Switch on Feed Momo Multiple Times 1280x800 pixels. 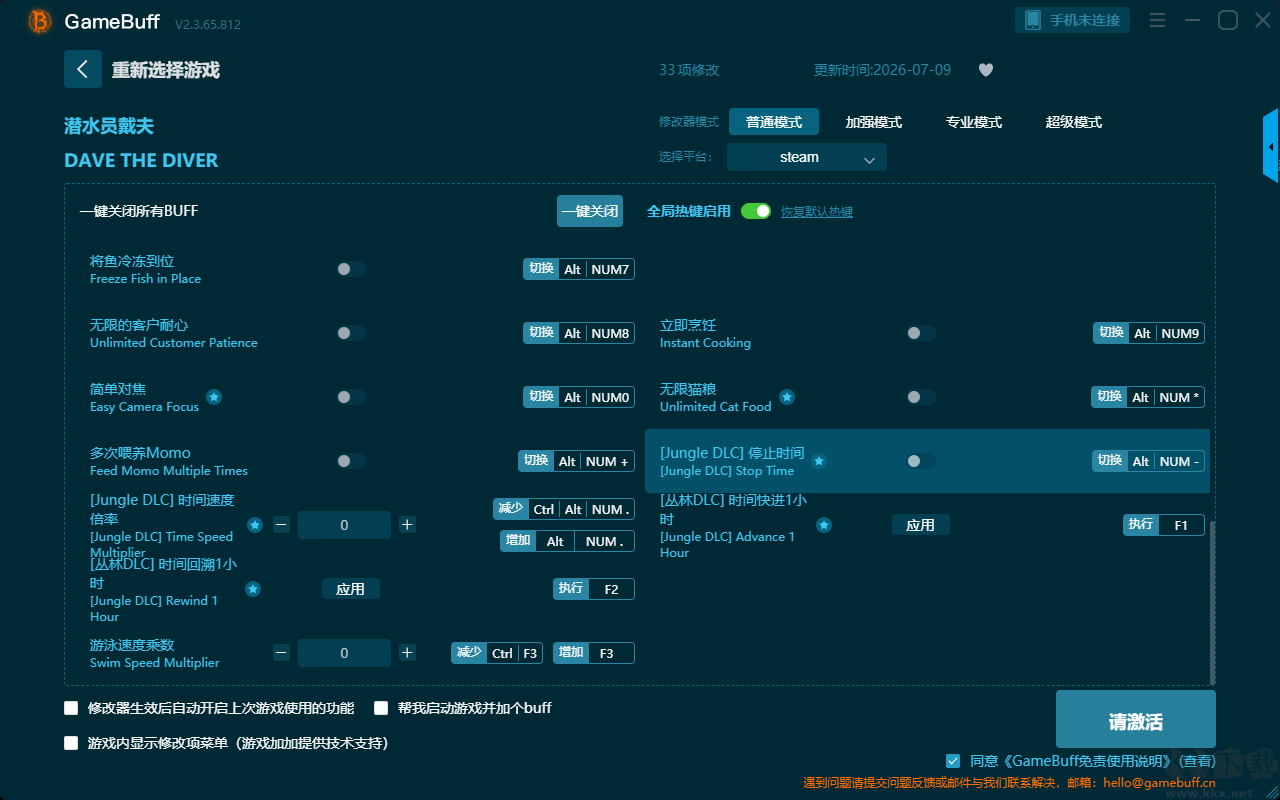351,461
